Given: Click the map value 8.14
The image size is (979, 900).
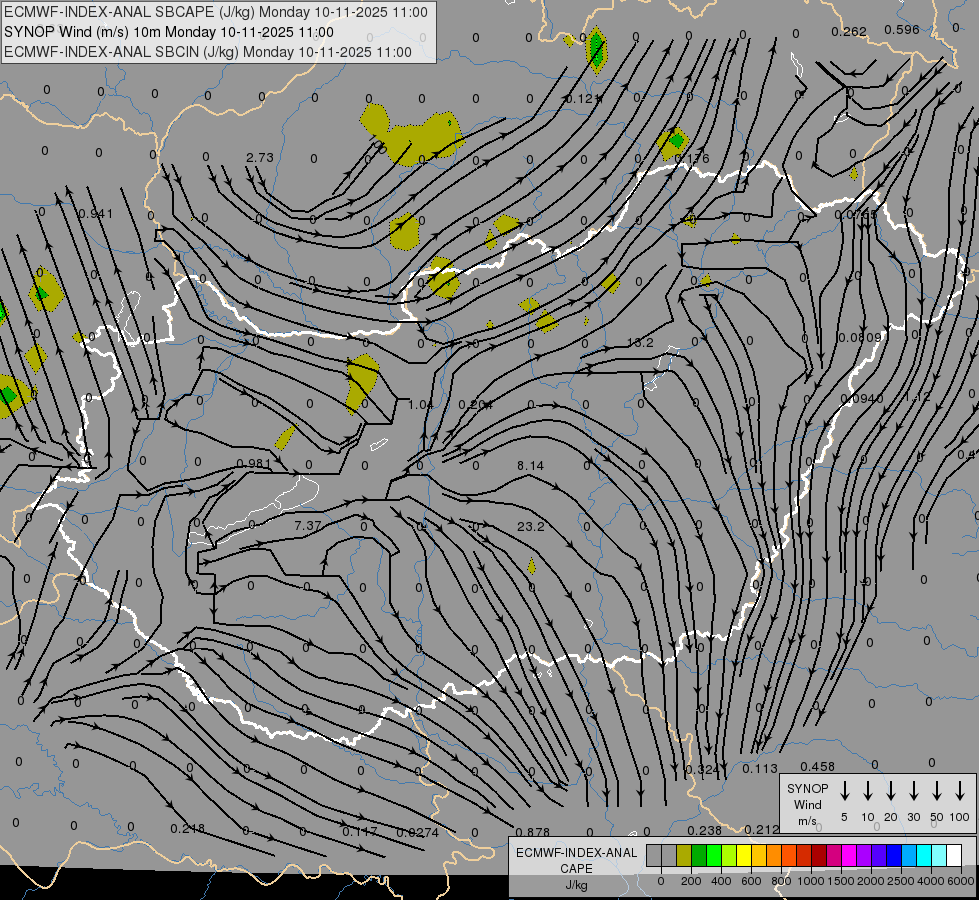Looking at the screenshot, I should (x=531, y=465).
